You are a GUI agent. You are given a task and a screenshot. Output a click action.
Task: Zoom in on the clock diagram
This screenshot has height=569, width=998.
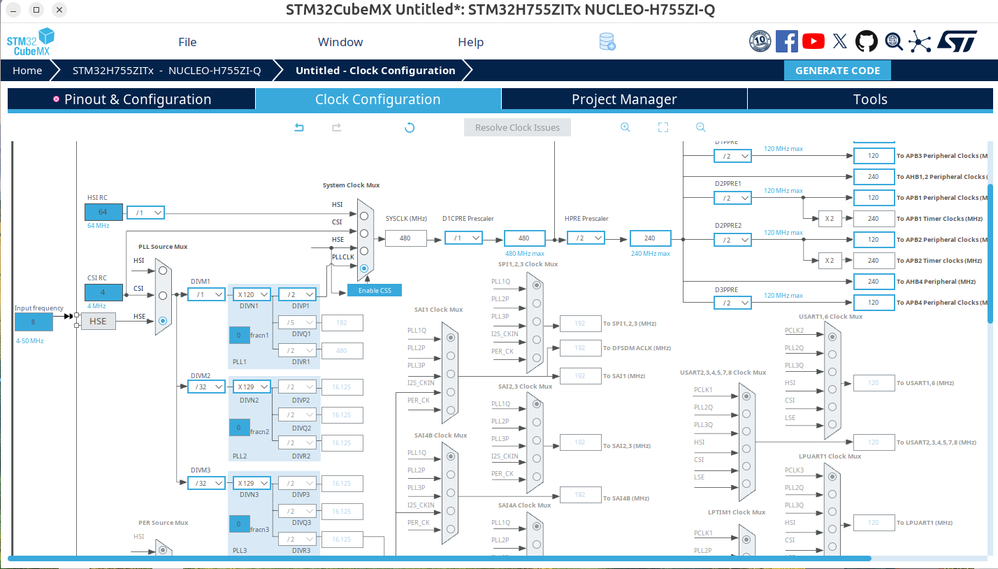626,127
